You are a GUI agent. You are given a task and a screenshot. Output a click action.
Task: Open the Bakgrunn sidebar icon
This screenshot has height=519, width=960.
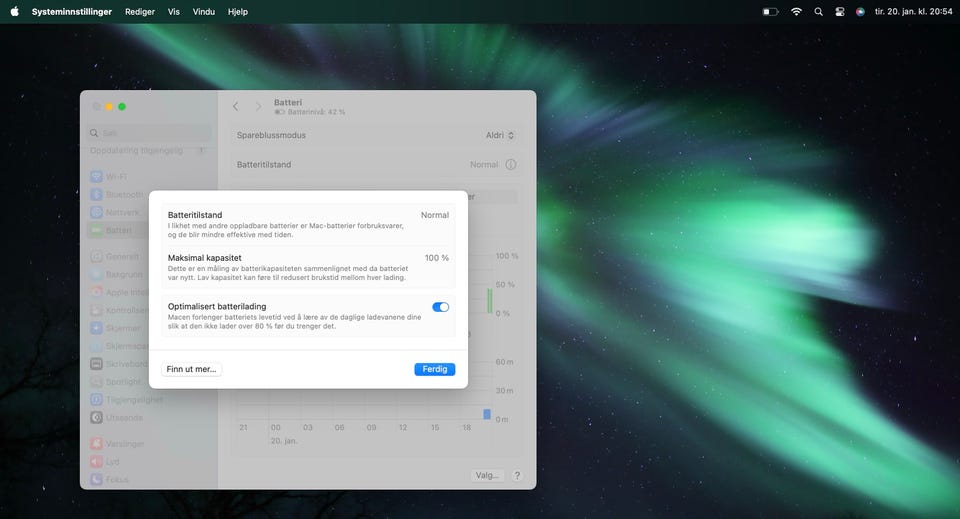pos(96,274)
